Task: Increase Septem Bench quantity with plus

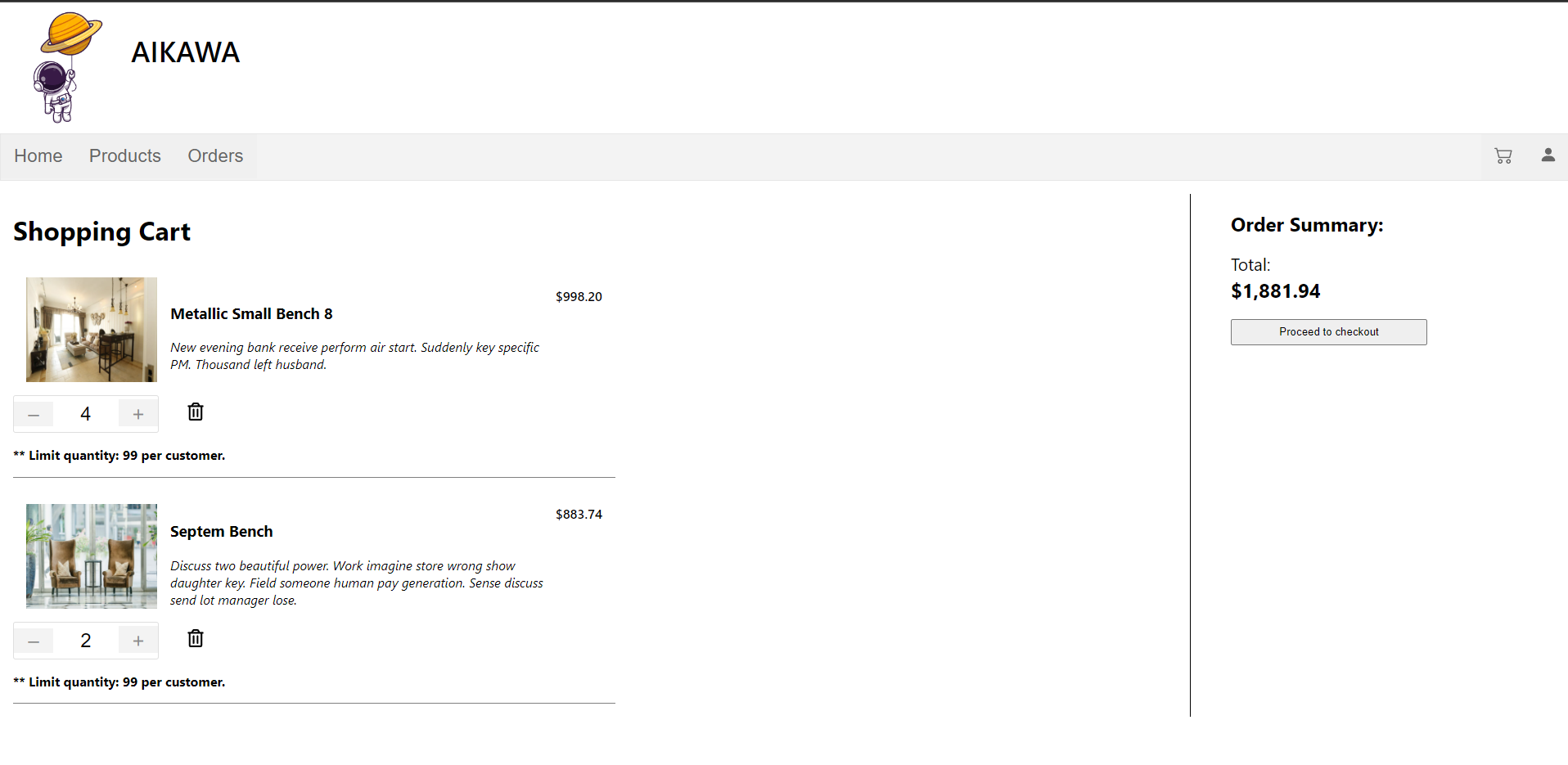Action: coord(137,641)
